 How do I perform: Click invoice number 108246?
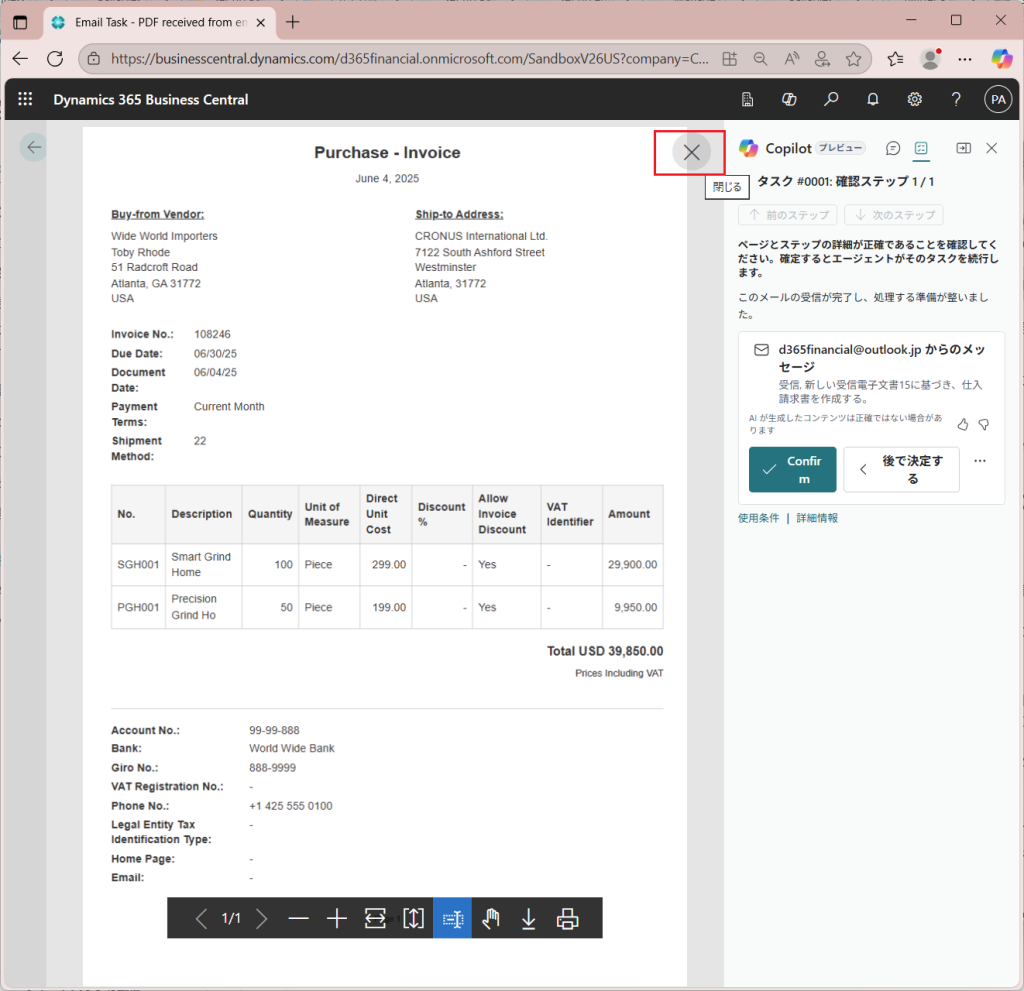point(212,334)
